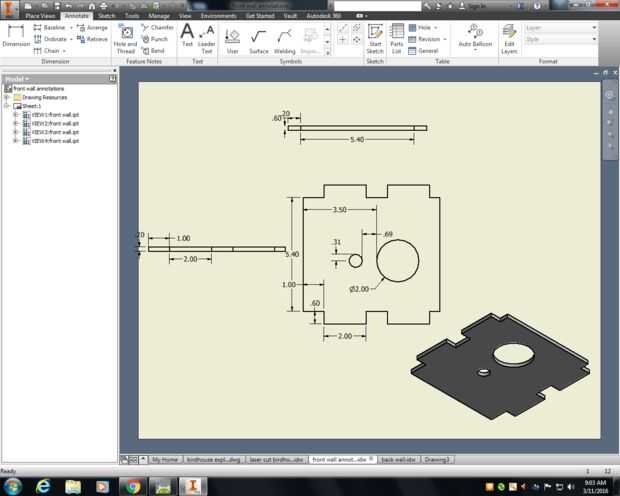Launch Google Chrome from the taskbar
Viewport: 620px width, 496px height.
click(133, 486)
